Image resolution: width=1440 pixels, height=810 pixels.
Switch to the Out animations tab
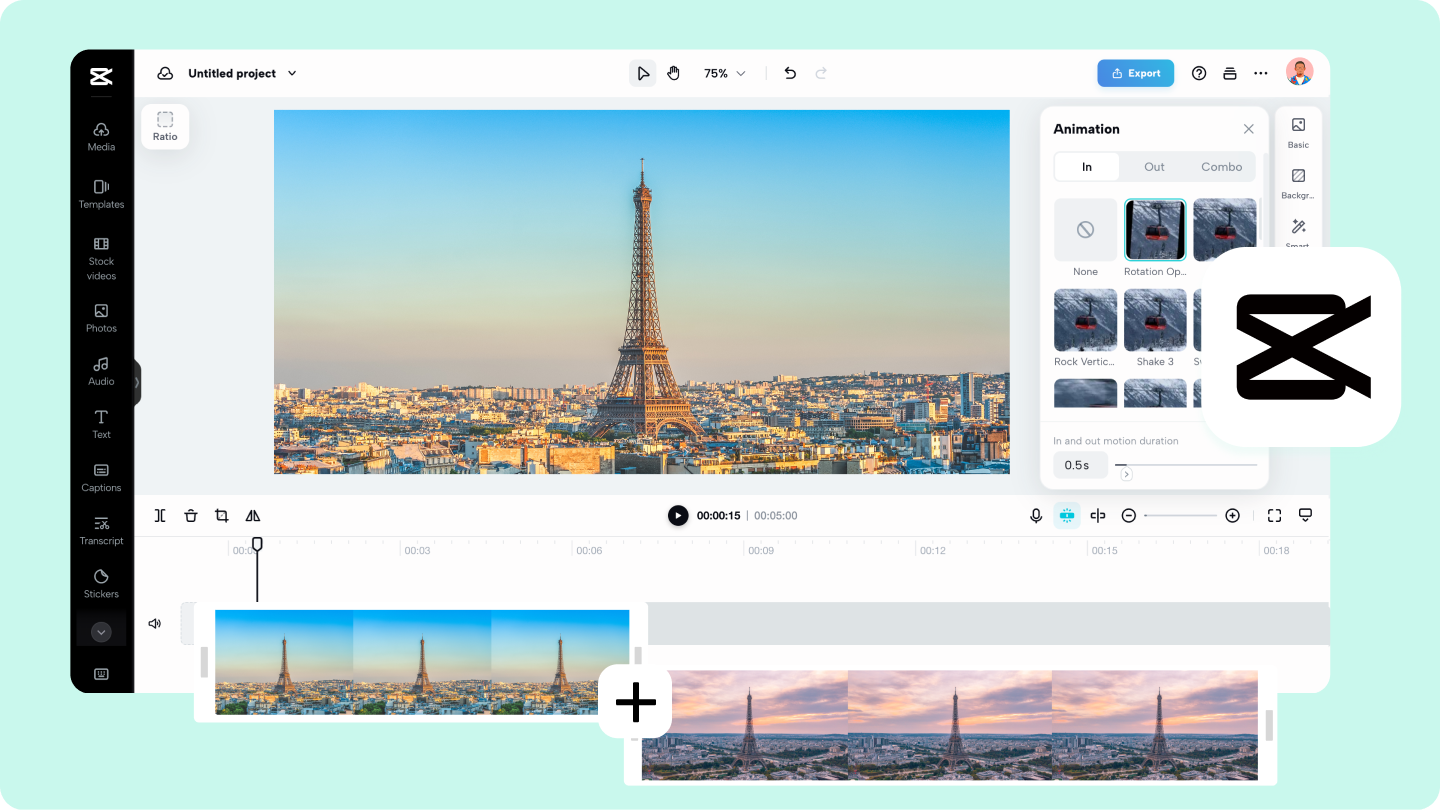coord(1154,166)
